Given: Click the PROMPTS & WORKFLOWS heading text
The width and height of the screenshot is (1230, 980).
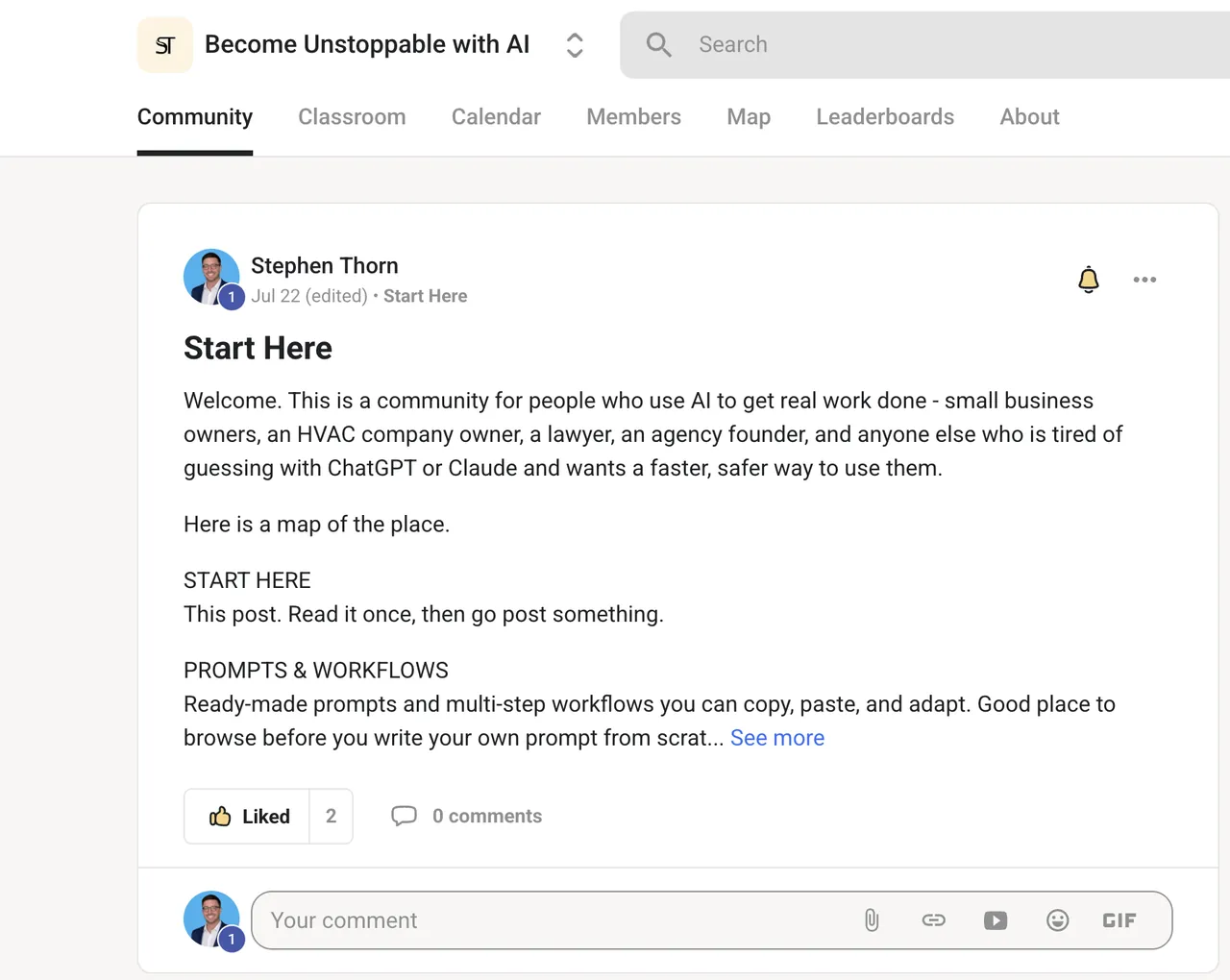Looking at the screenshot, I should [x=316, y=671].
